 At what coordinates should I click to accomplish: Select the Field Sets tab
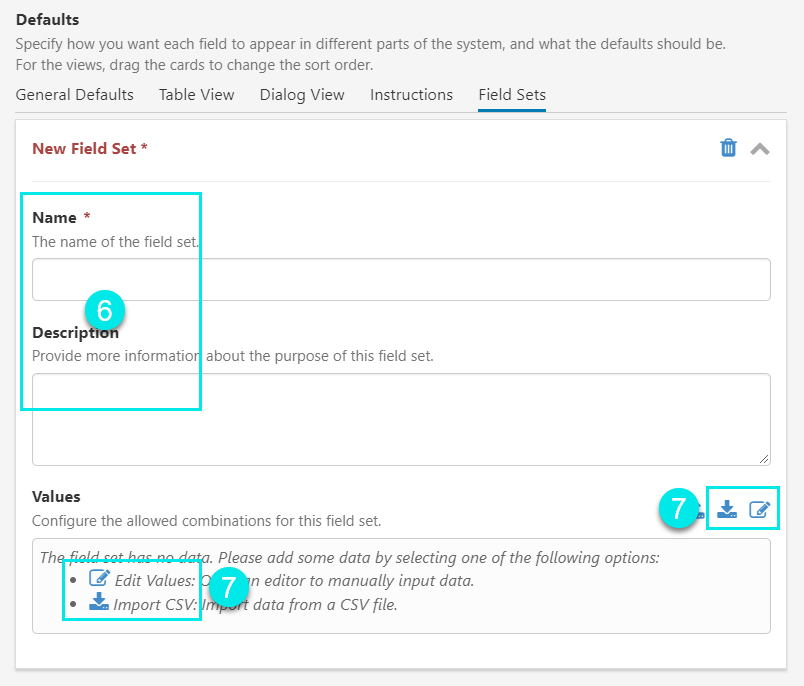tap(512, 95)
